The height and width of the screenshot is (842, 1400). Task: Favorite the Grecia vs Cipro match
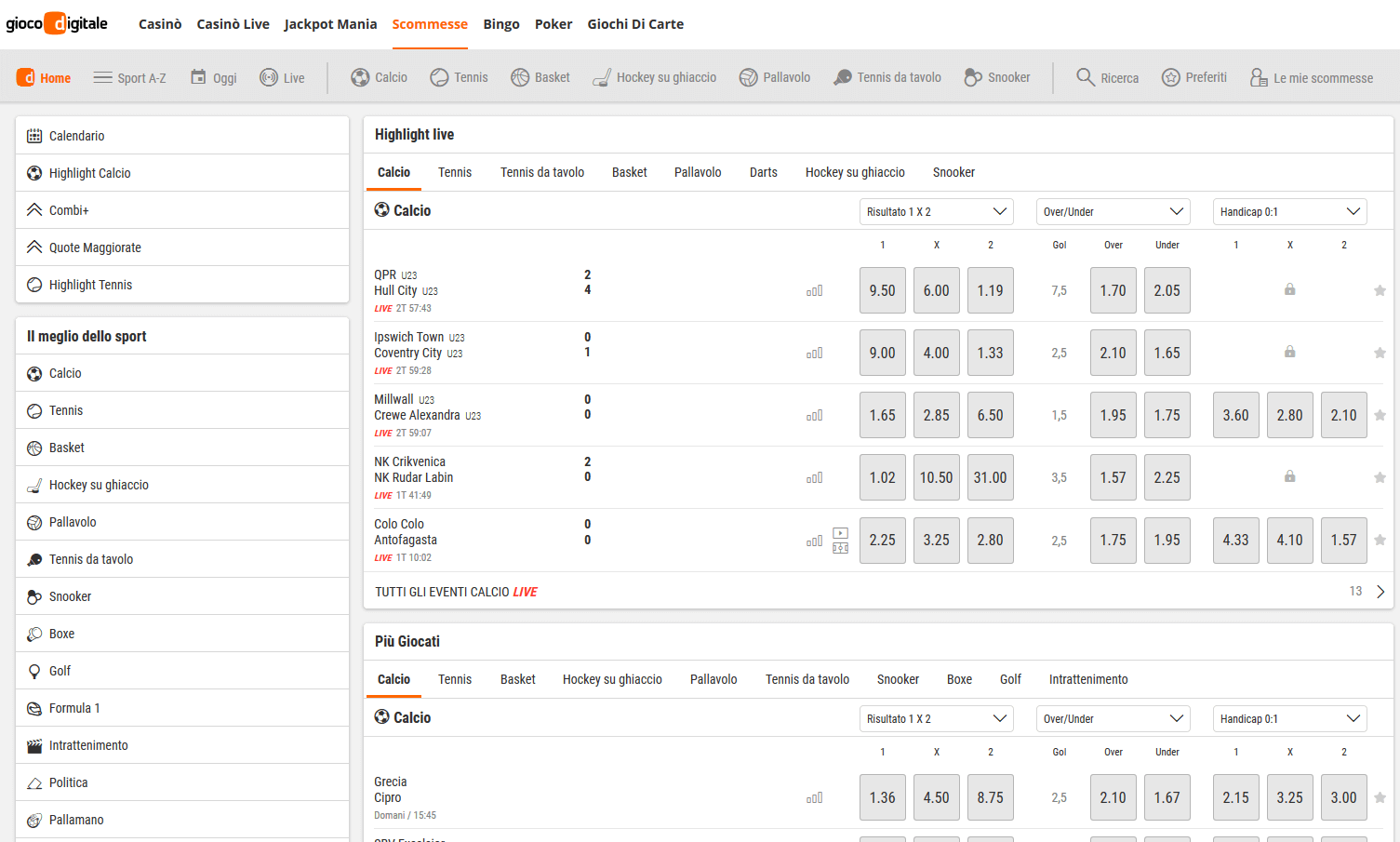[x=1380, y=797]
